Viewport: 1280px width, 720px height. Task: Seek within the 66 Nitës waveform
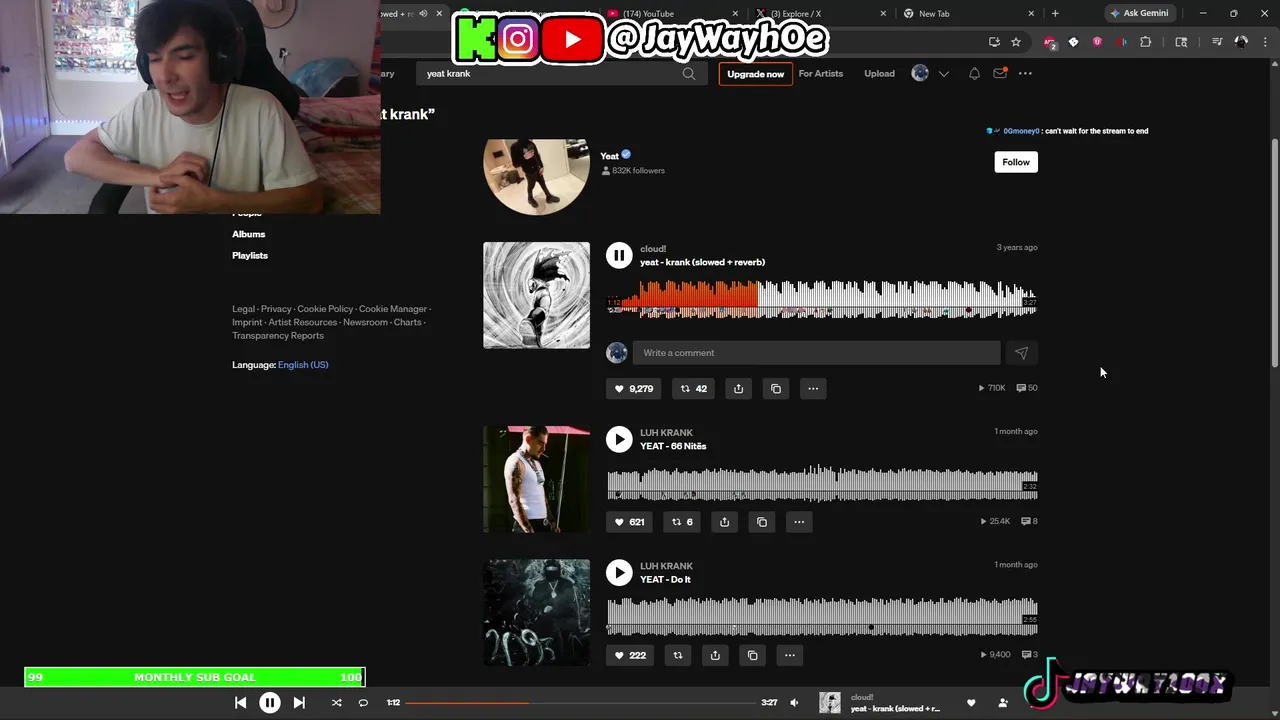tap(822, 482)
